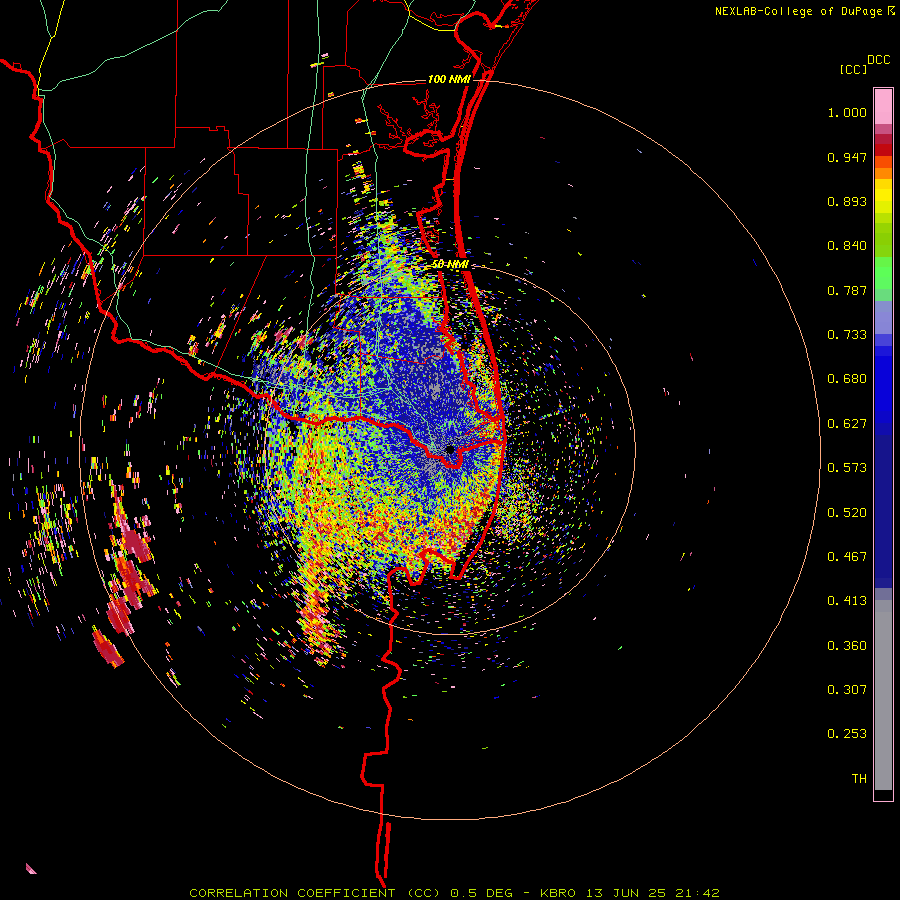Click the TH threshold label
The image size is (900, 900).
[x=859, y=779]
